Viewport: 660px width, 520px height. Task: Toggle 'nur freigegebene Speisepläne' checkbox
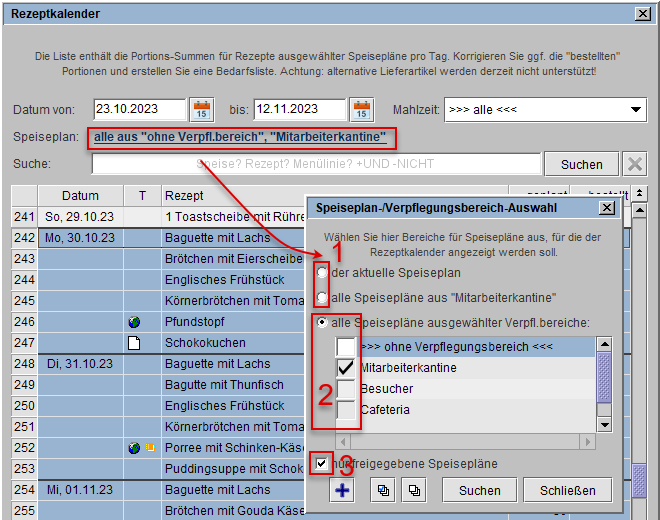click(x=319, y=464)
